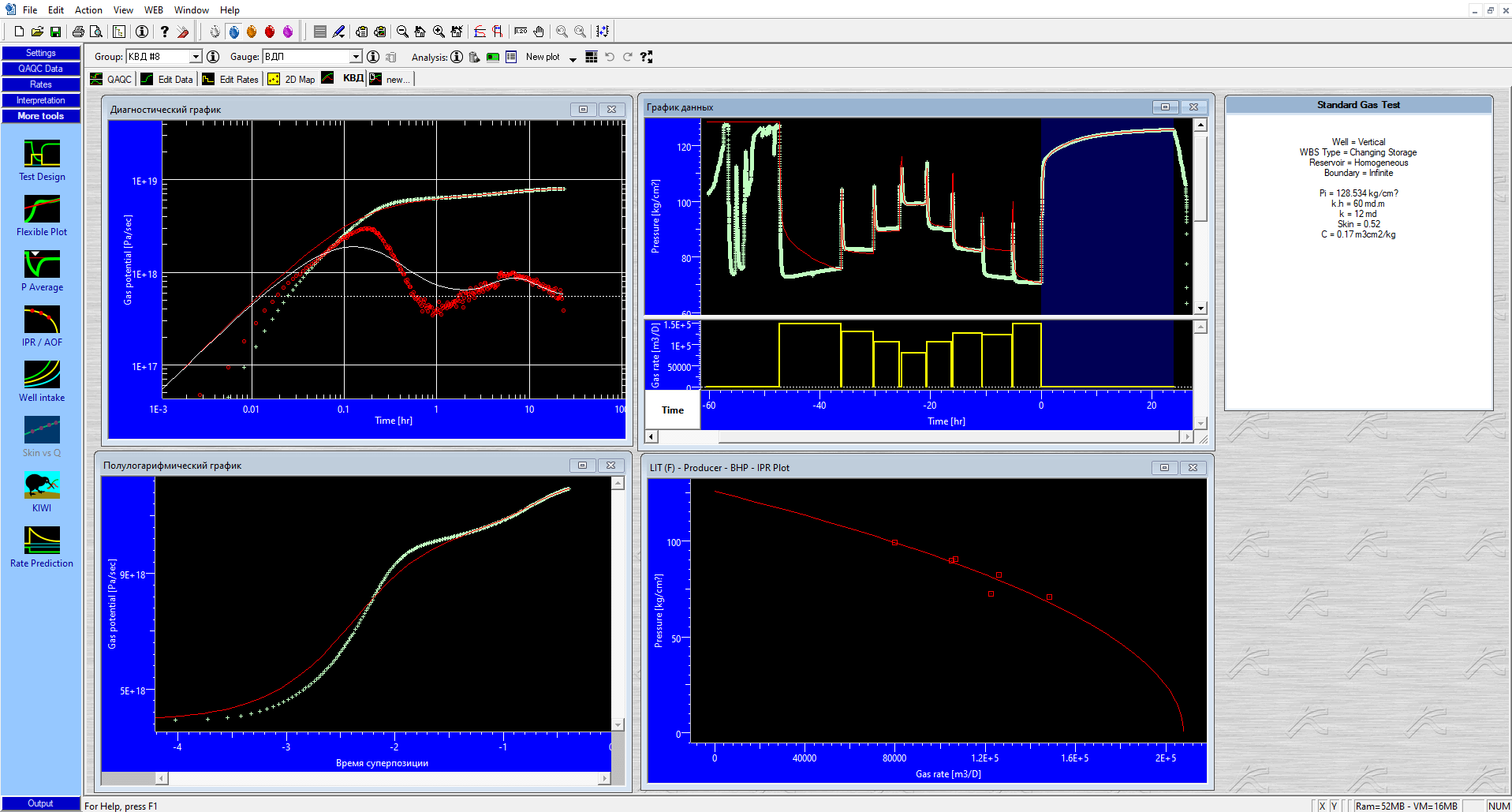Click the Gauge info icon
Image resolution: width=1512 pixels, height=812 pixels.
click(x=373, y=57)
